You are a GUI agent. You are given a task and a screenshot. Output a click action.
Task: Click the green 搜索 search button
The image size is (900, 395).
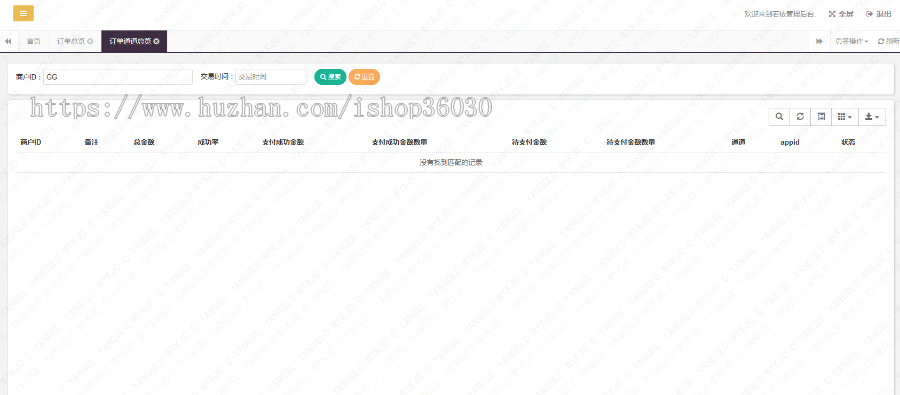pyautogui.click(x=330, y=77)
